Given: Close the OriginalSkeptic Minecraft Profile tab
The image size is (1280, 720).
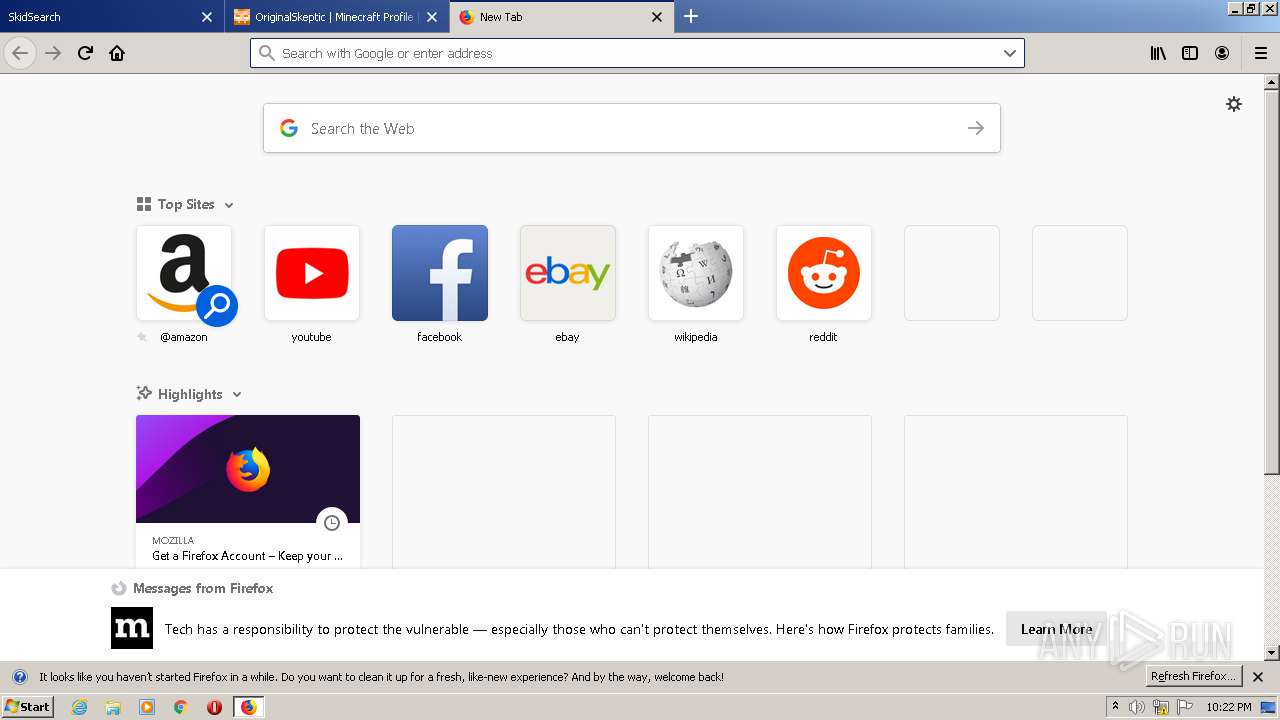Looking at the screenshot, I should point(432,17).
